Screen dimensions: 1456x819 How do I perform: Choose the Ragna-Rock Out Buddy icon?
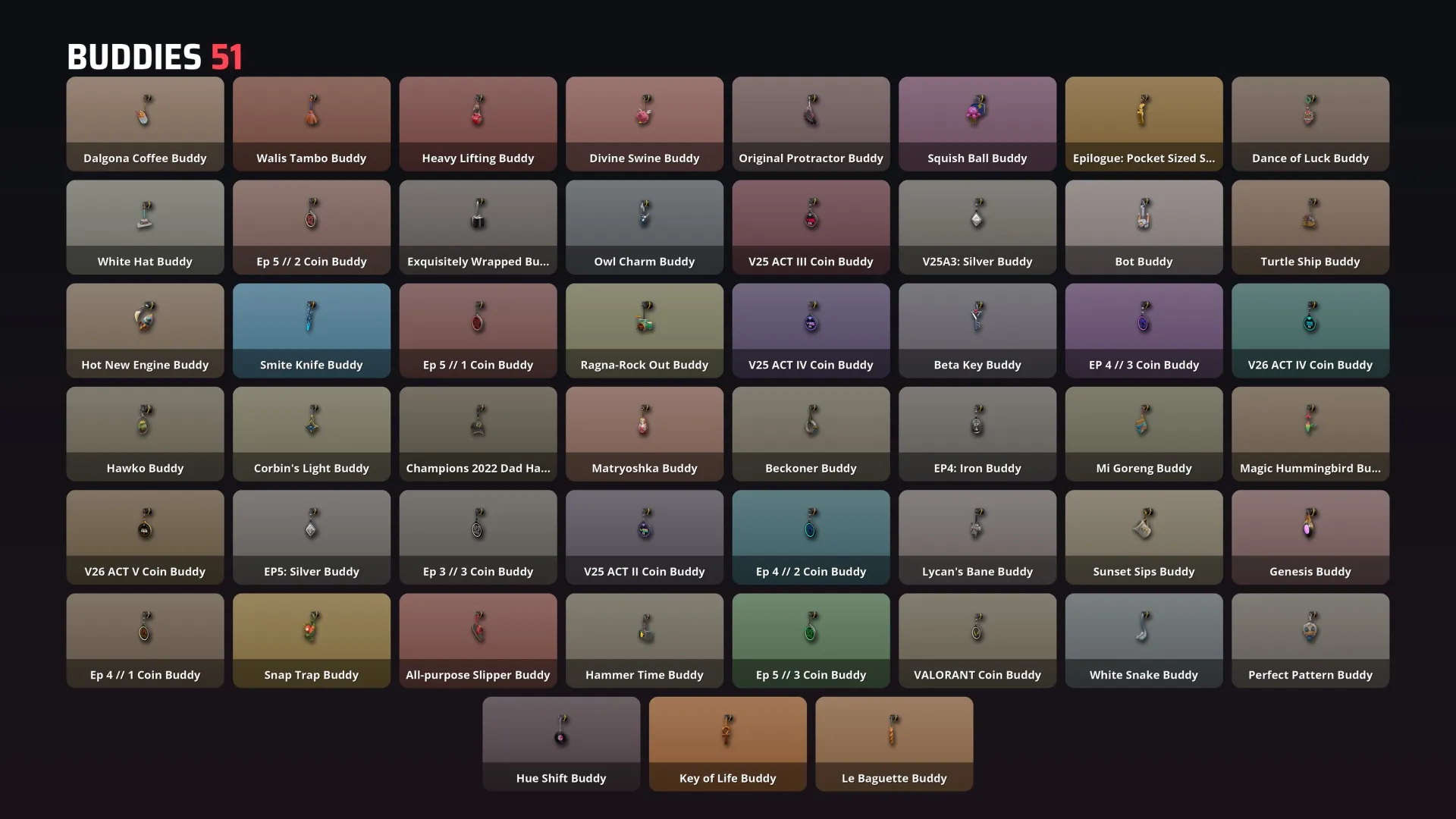645,317
